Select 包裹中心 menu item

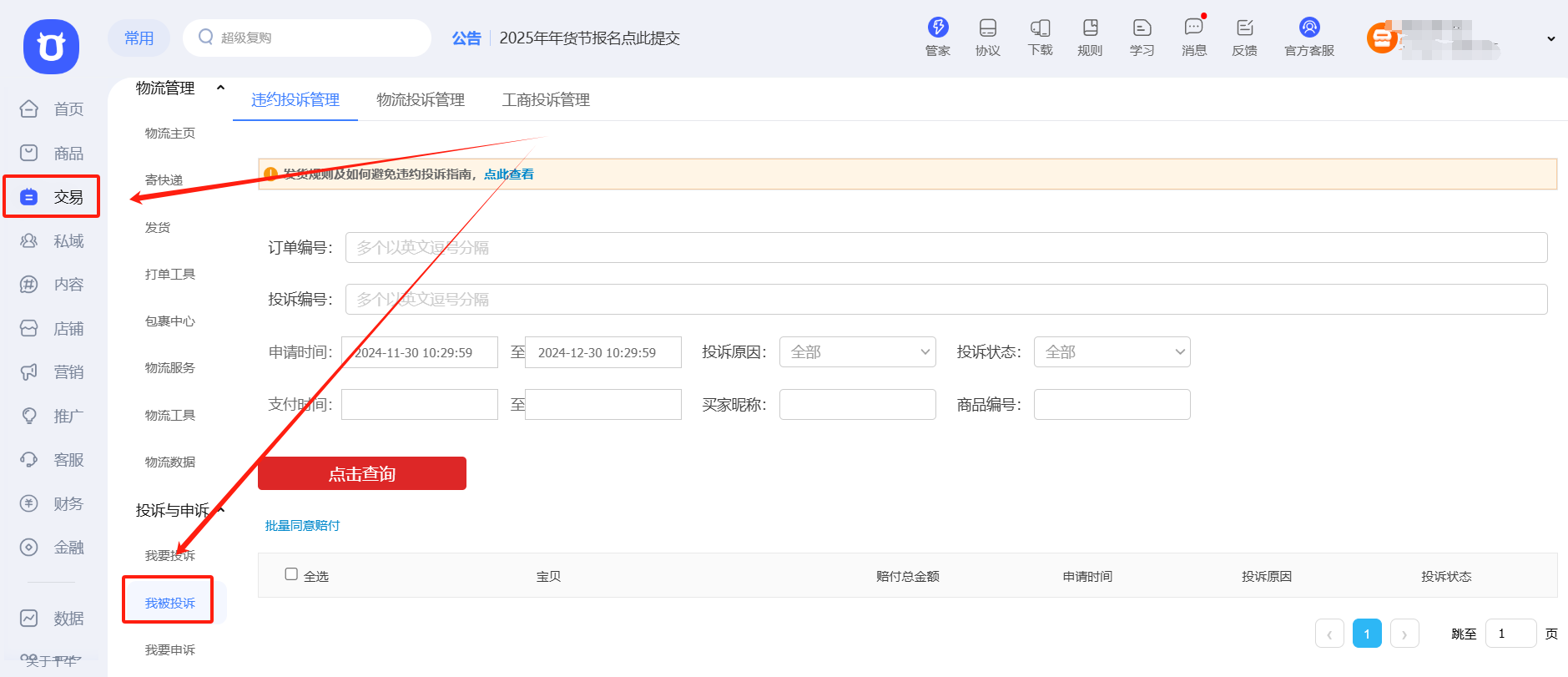coord(170,321)
